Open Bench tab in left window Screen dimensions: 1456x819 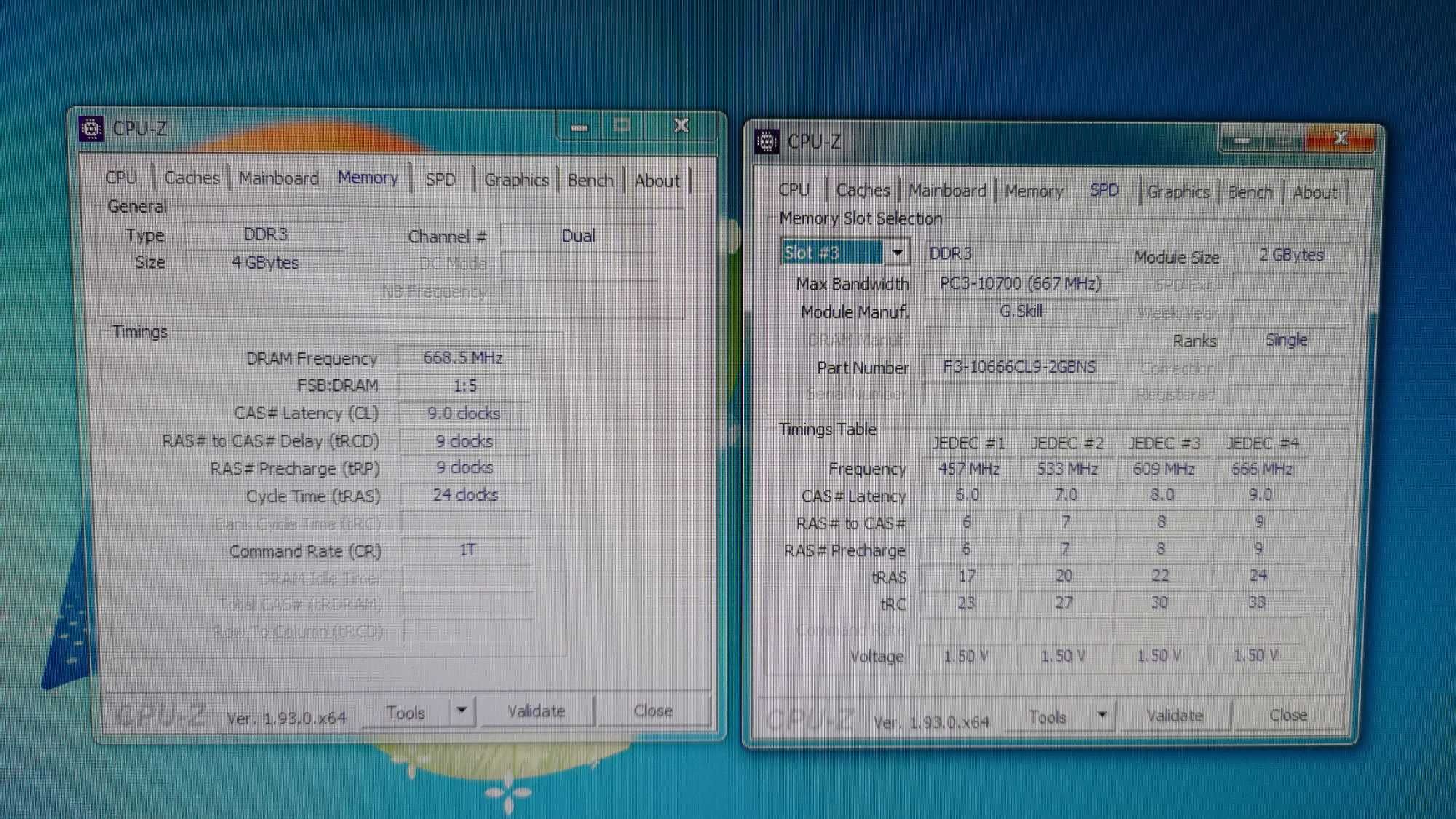click(590, 180)
